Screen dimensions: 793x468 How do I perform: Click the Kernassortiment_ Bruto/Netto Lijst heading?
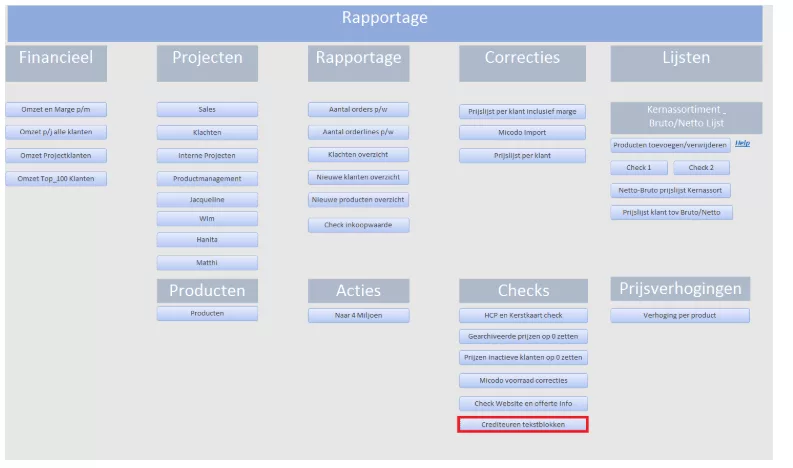[x=686, y=117]
